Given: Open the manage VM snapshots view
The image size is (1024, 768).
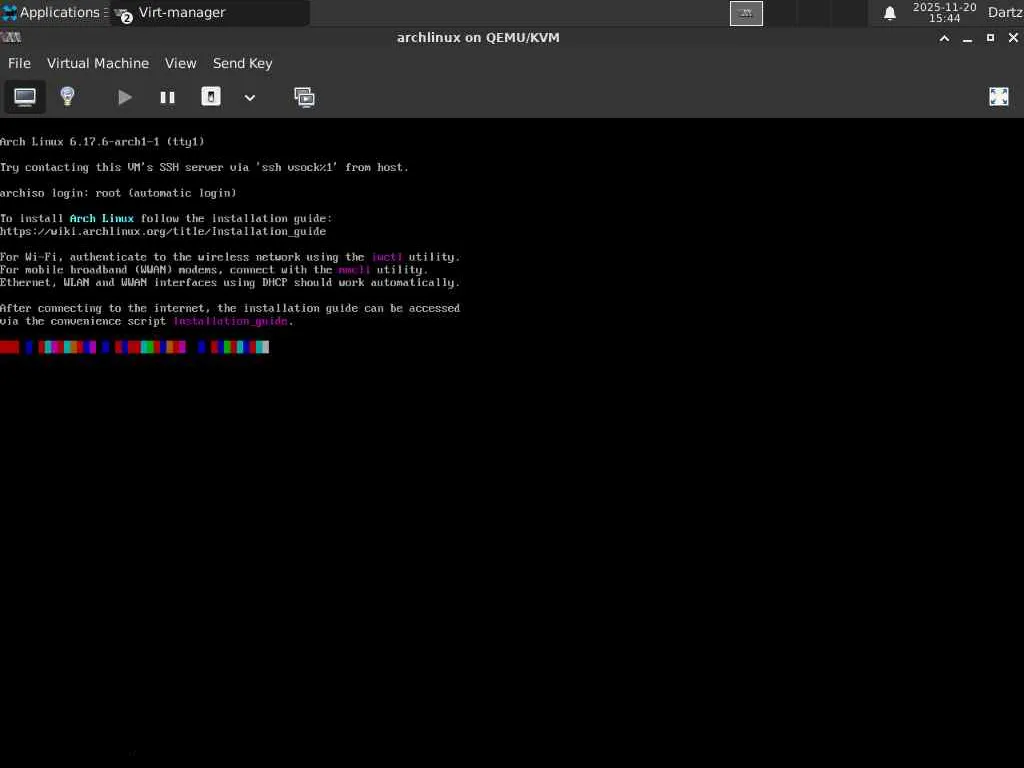Looking at the screenshot, I should click(x=304, y=97).
